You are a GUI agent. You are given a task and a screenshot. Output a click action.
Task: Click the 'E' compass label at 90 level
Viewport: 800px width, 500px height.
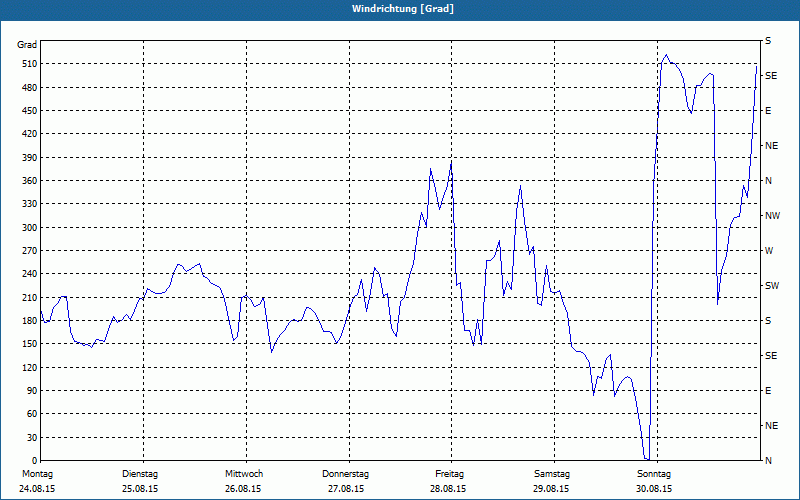tap(768, 391)
